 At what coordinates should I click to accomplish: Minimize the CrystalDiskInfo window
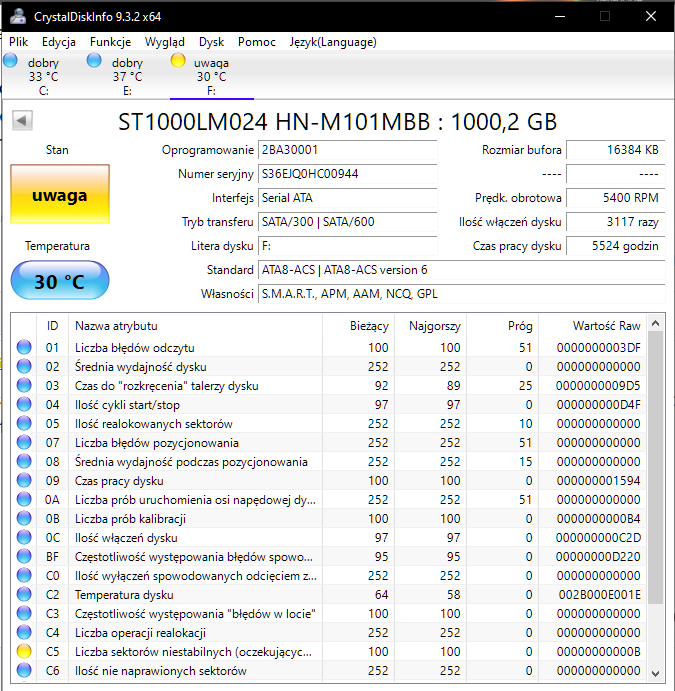[560, 16]
